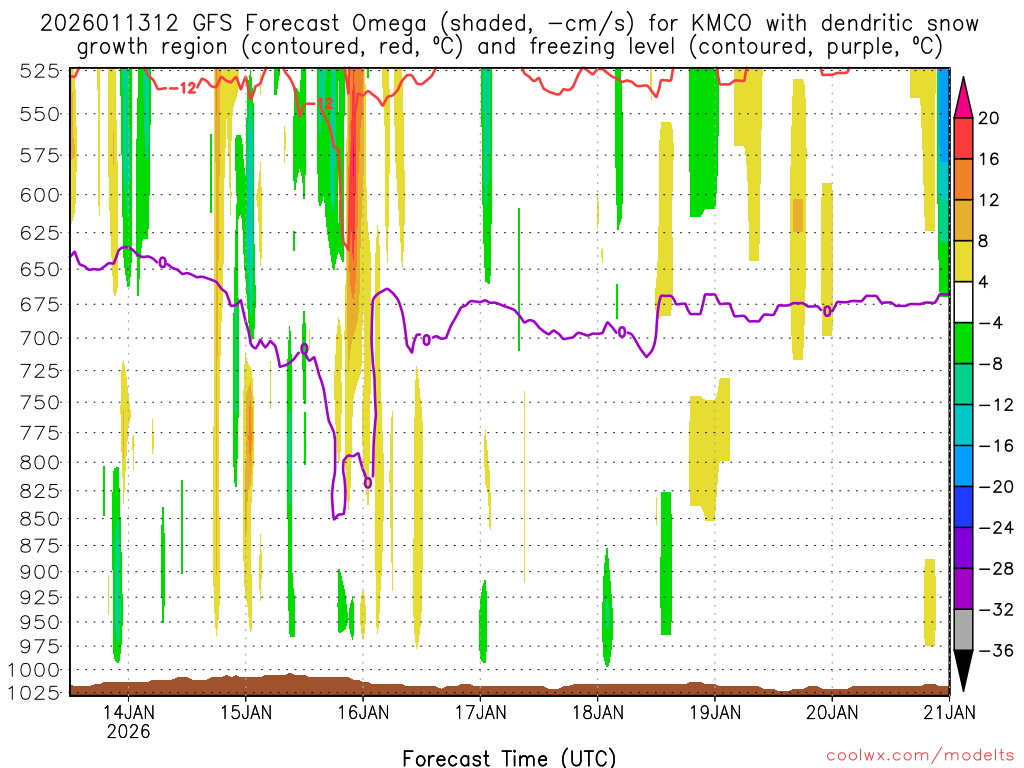
Task: Click the 900 pressure level label
Action: coord(39,572)
